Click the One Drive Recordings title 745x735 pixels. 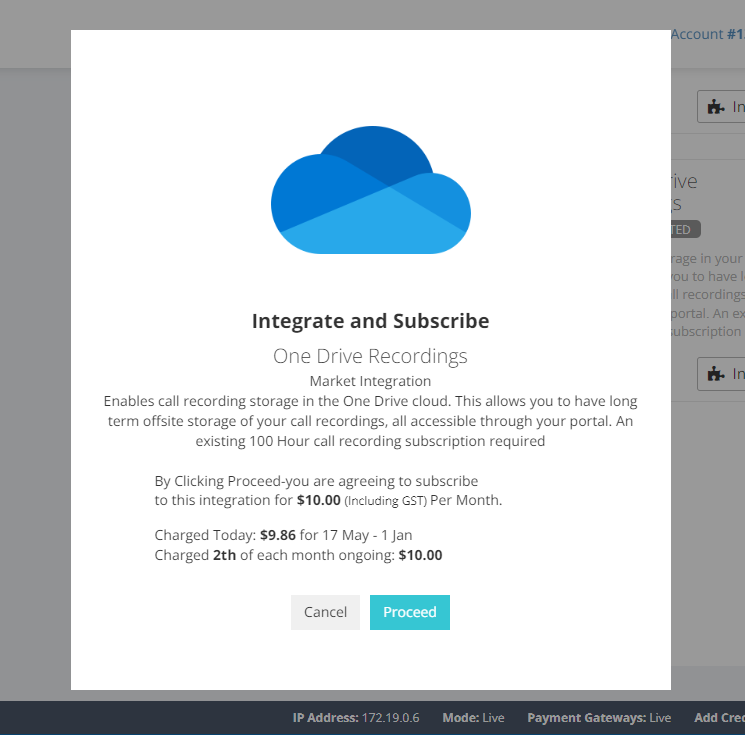370,356
